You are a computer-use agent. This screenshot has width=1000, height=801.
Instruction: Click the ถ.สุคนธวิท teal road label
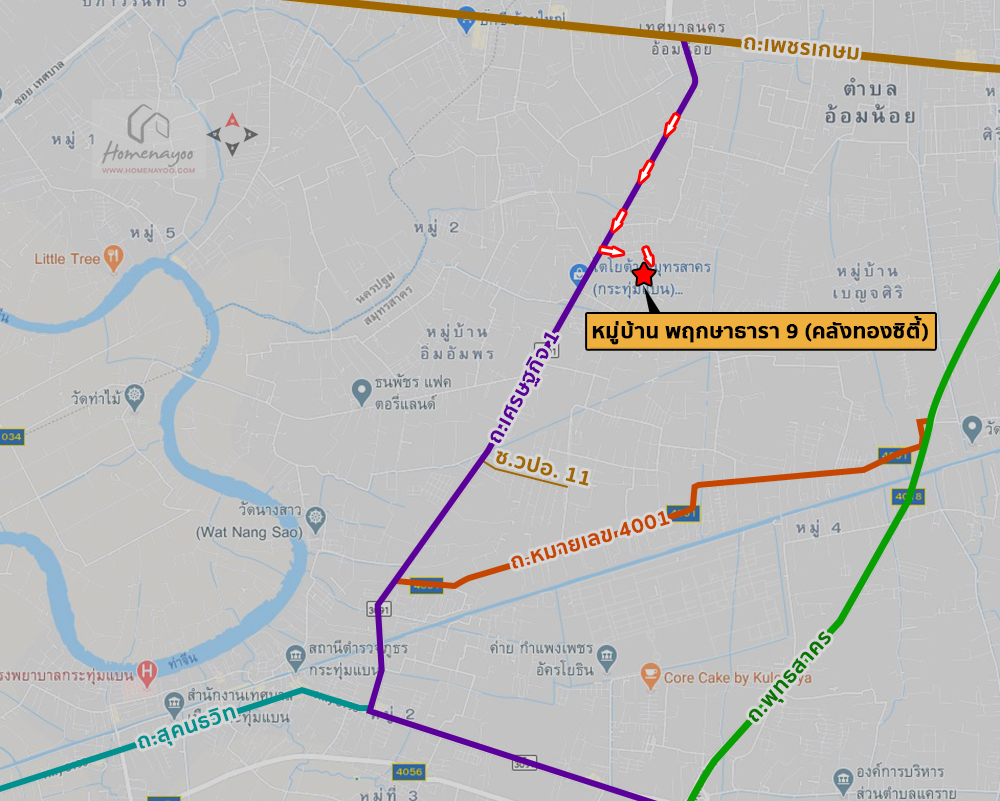(188, 728)
